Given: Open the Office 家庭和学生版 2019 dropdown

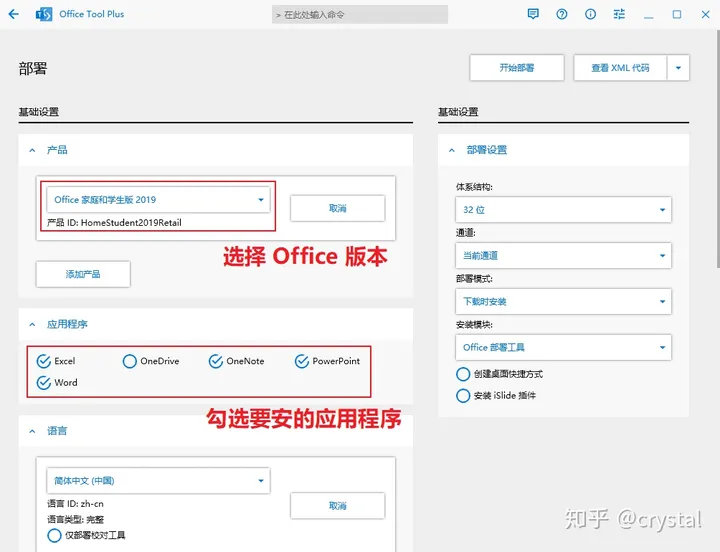Looking at the screenshot, I should (x=158, y=200).
